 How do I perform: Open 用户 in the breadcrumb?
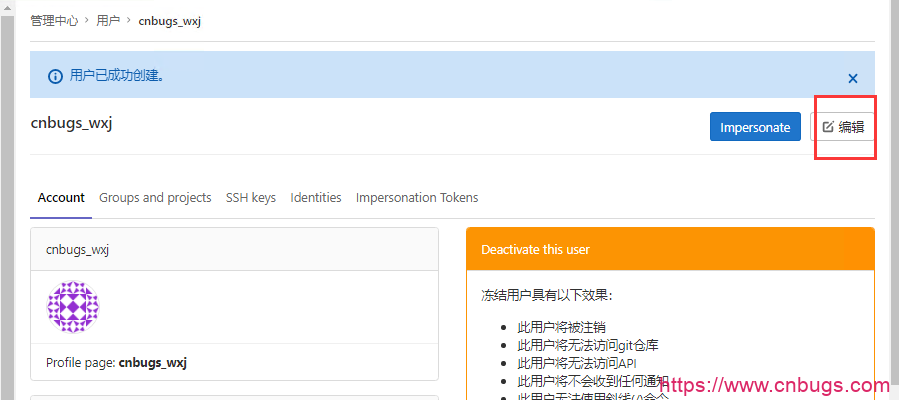pyautogui.click(x=108, y=20)
